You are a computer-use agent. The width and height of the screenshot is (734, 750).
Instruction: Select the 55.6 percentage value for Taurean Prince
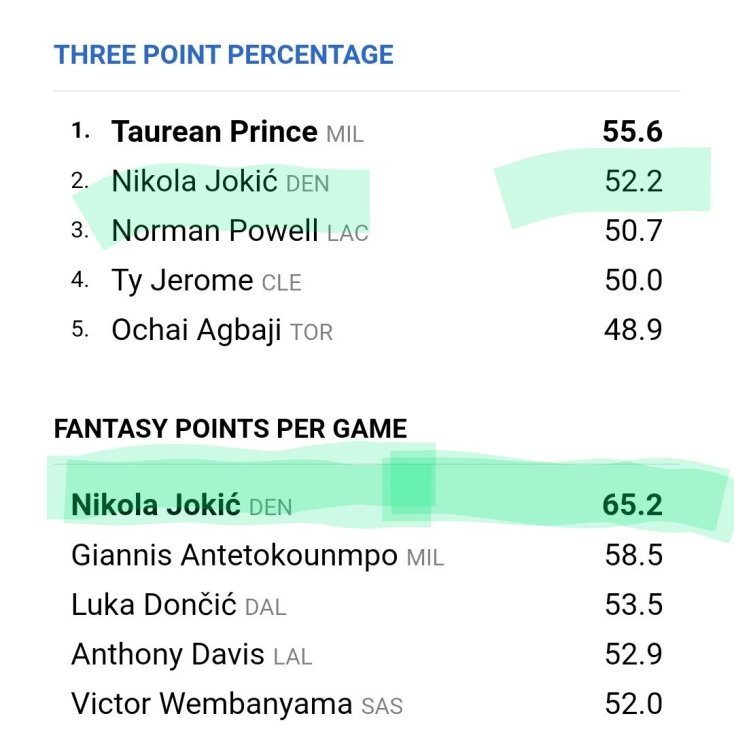point(632,131)
